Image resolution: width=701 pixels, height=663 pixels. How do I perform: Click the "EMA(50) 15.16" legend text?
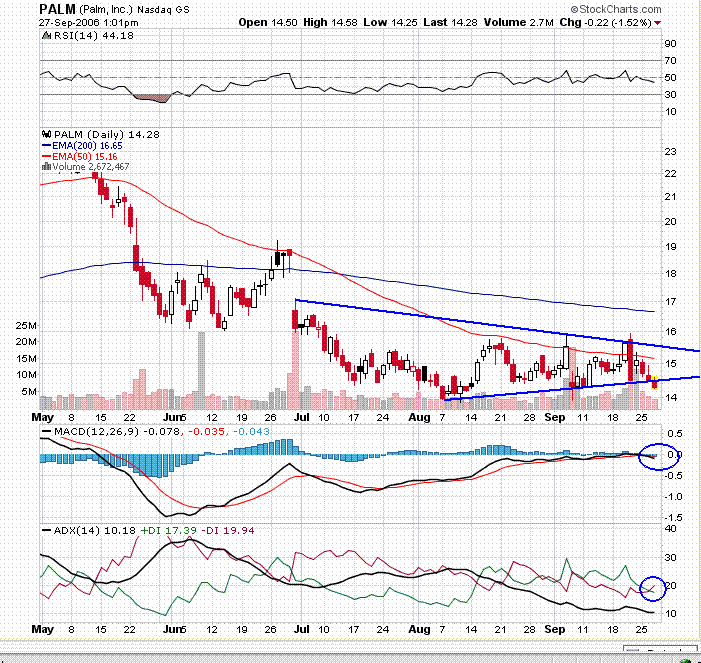point(85,156)
